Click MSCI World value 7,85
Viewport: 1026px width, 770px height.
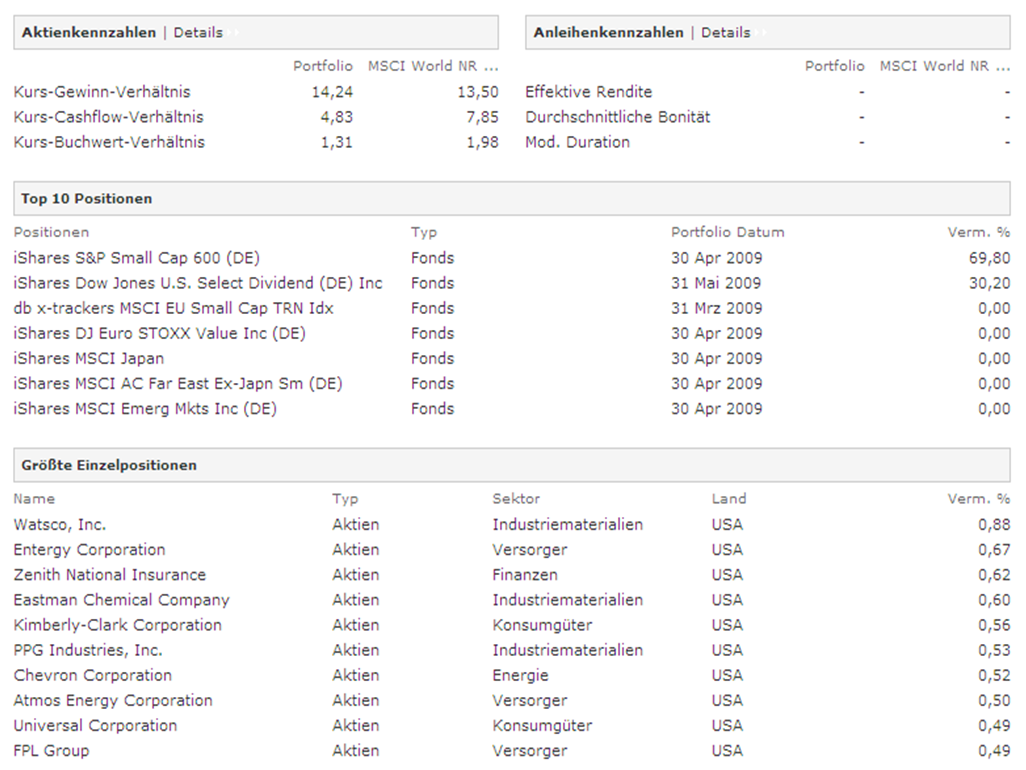pos(482,117)
